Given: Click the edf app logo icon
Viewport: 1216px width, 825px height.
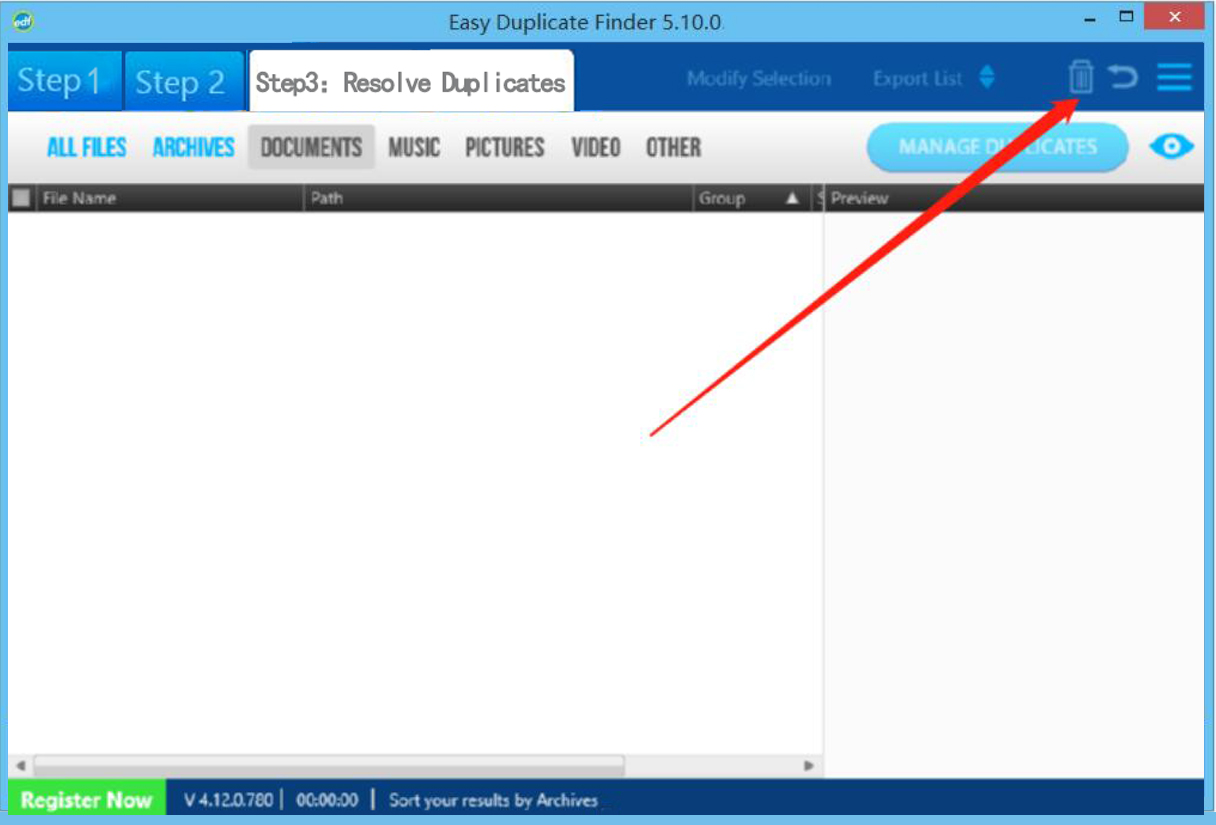Looking at the screenshot, I should tap(22, 21).
